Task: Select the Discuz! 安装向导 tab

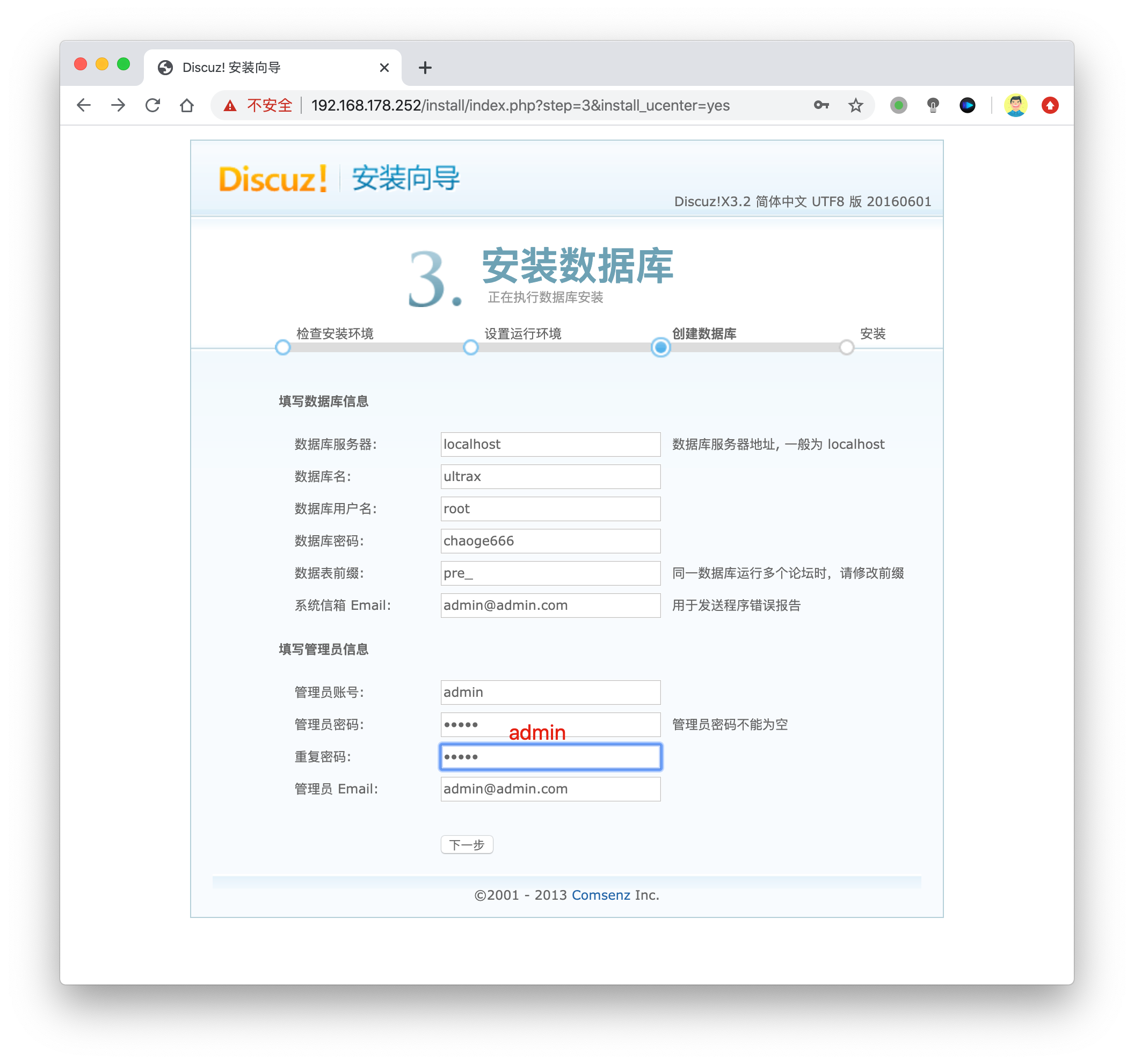Action: (x=273, y=68)
